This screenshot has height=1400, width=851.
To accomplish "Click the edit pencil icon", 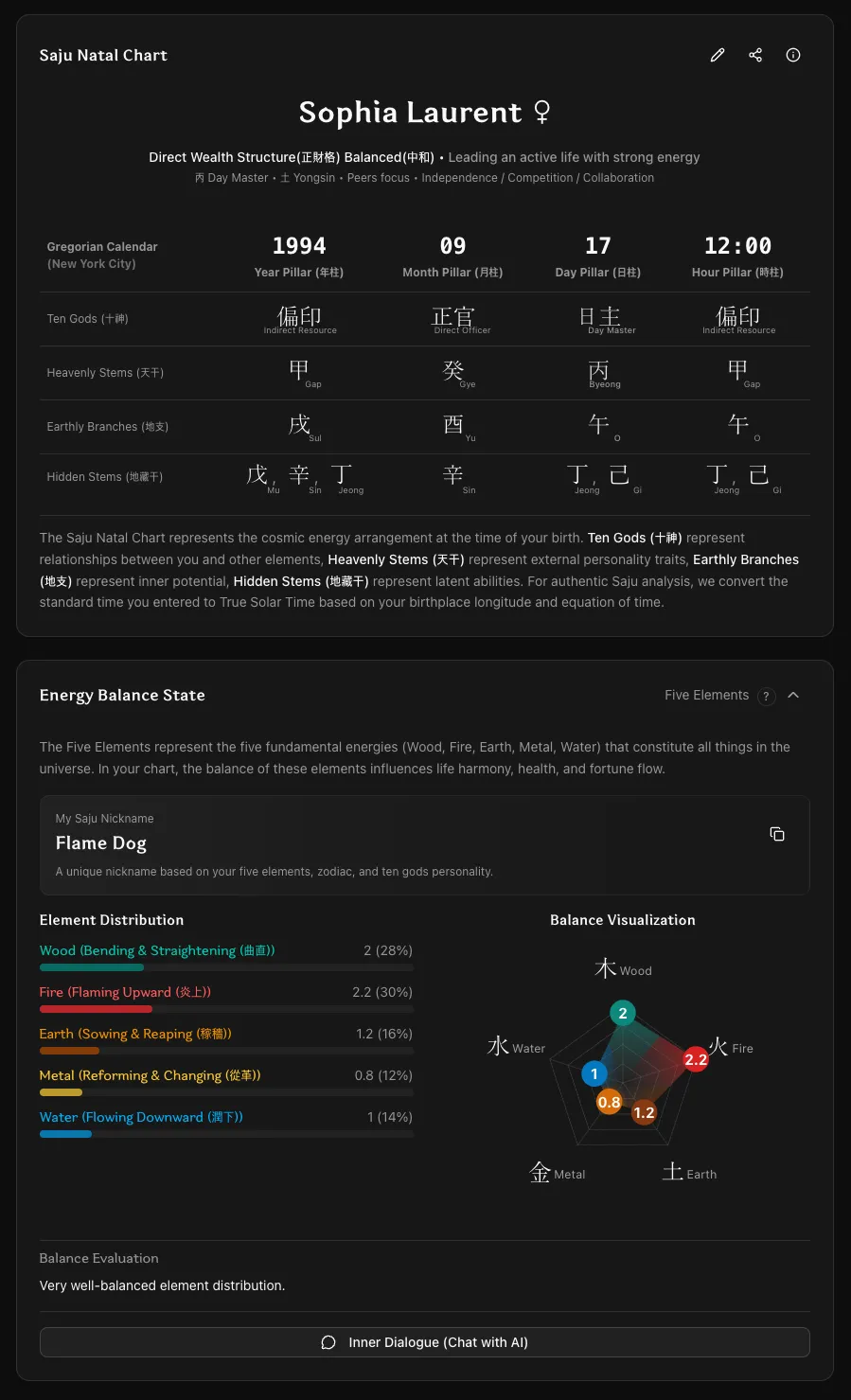I will [x=718, y=55].
